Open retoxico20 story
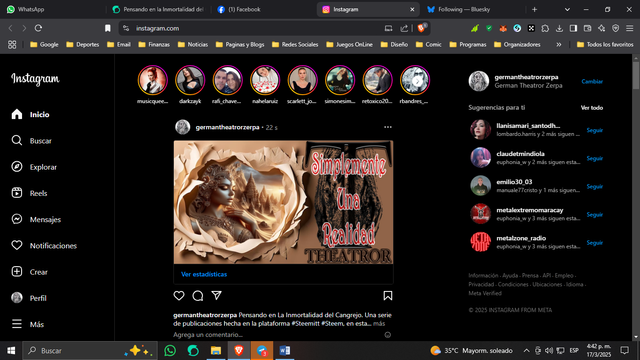The height and width of the screenshot is (360, 640). [378, 80]
